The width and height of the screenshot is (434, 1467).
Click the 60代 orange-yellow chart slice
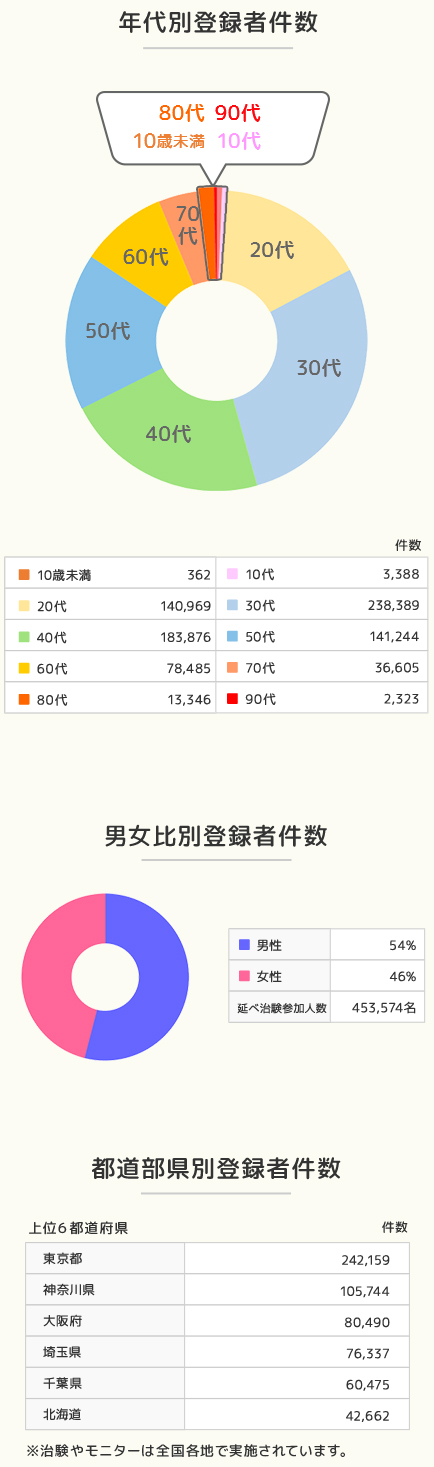tap(146, 255)
